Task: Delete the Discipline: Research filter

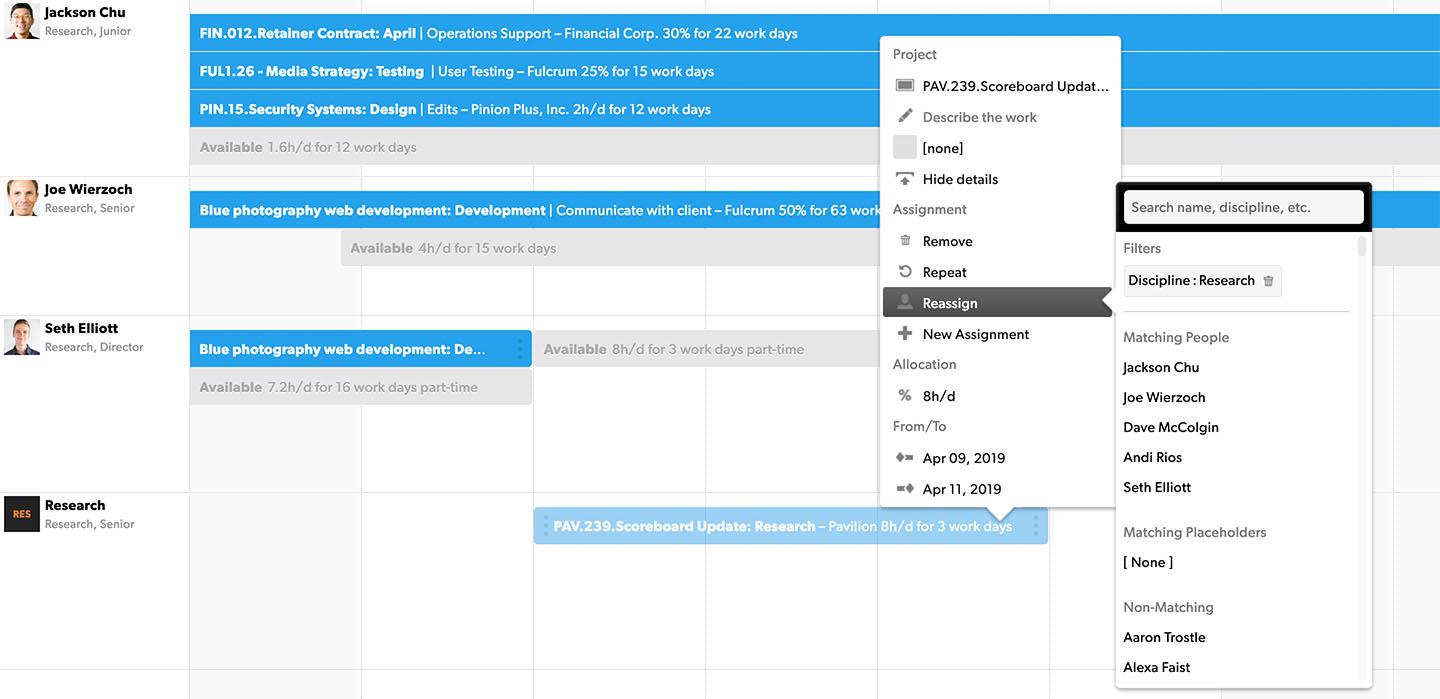Action: tap(1269, 281)
